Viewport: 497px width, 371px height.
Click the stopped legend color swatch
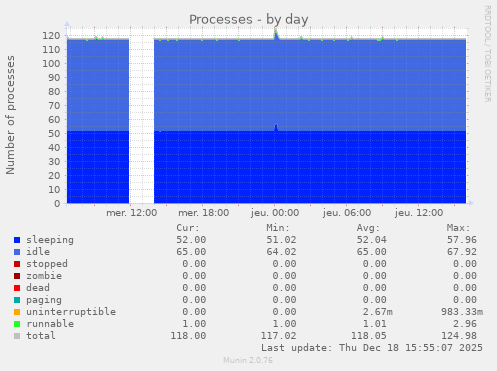tap(17, 264)
